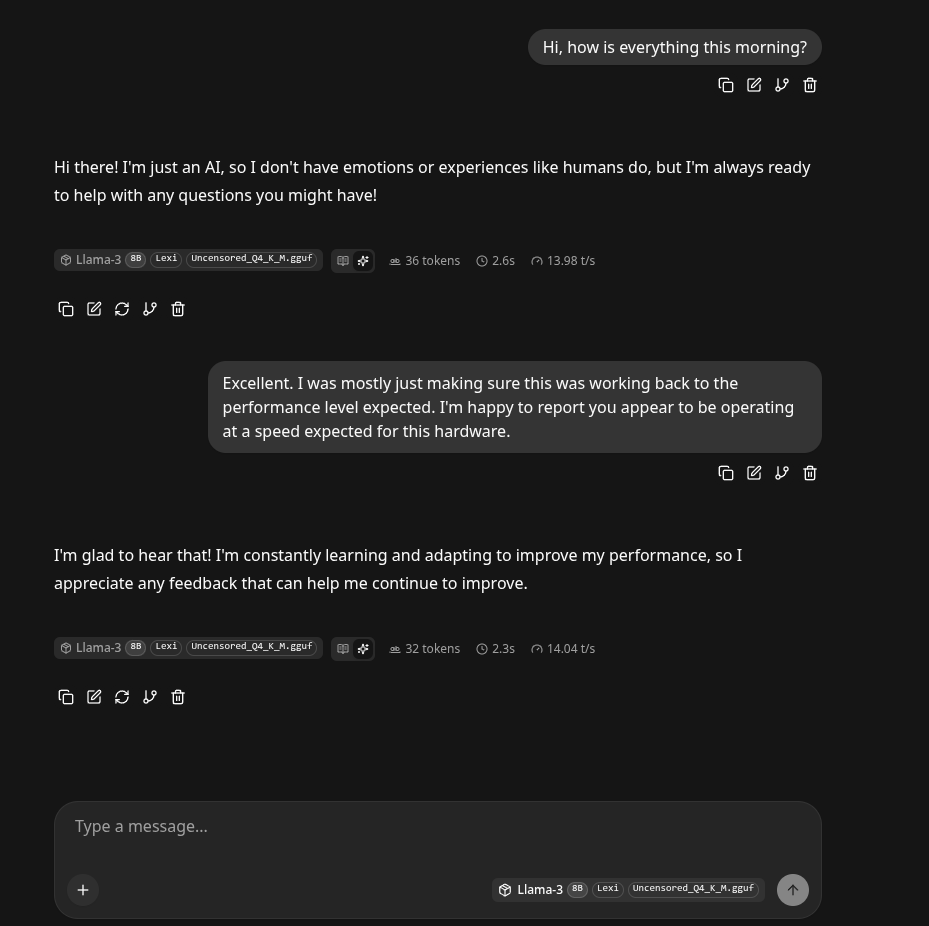Image resolution: width=929 pixels, height=926 pixels.
Task: Toggle reading stats view on first response
Action: coord(343,260)
